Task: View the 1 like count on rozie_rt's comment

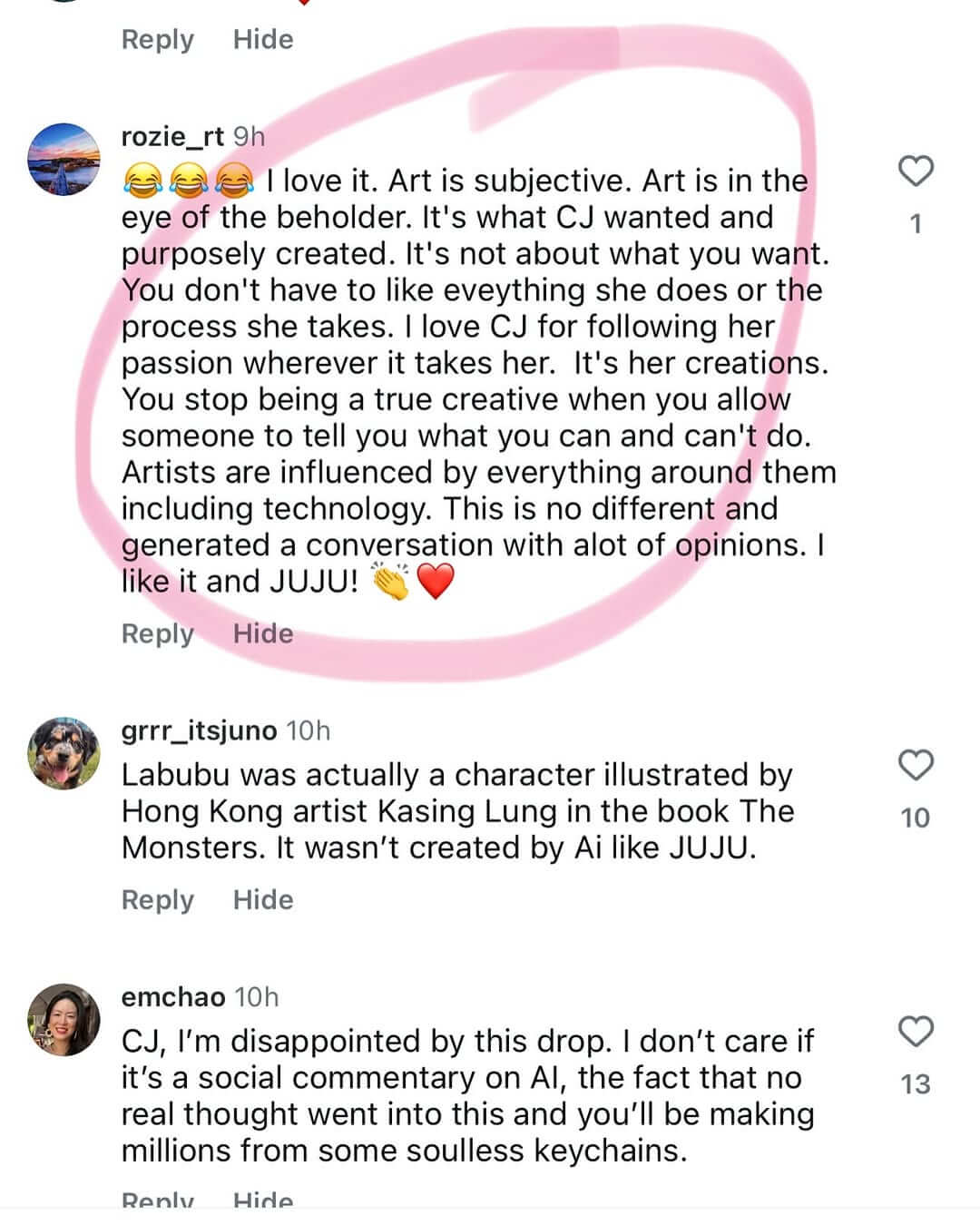Action: 916,223
